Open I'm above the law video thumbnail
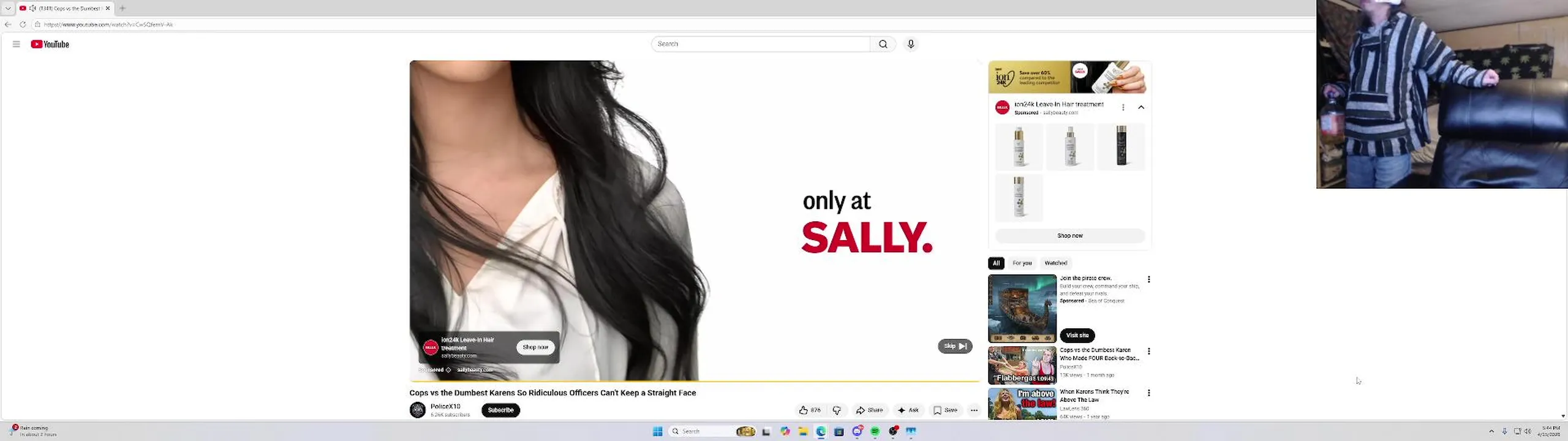Screen dimensions: 1568x441 [1022, 404]
